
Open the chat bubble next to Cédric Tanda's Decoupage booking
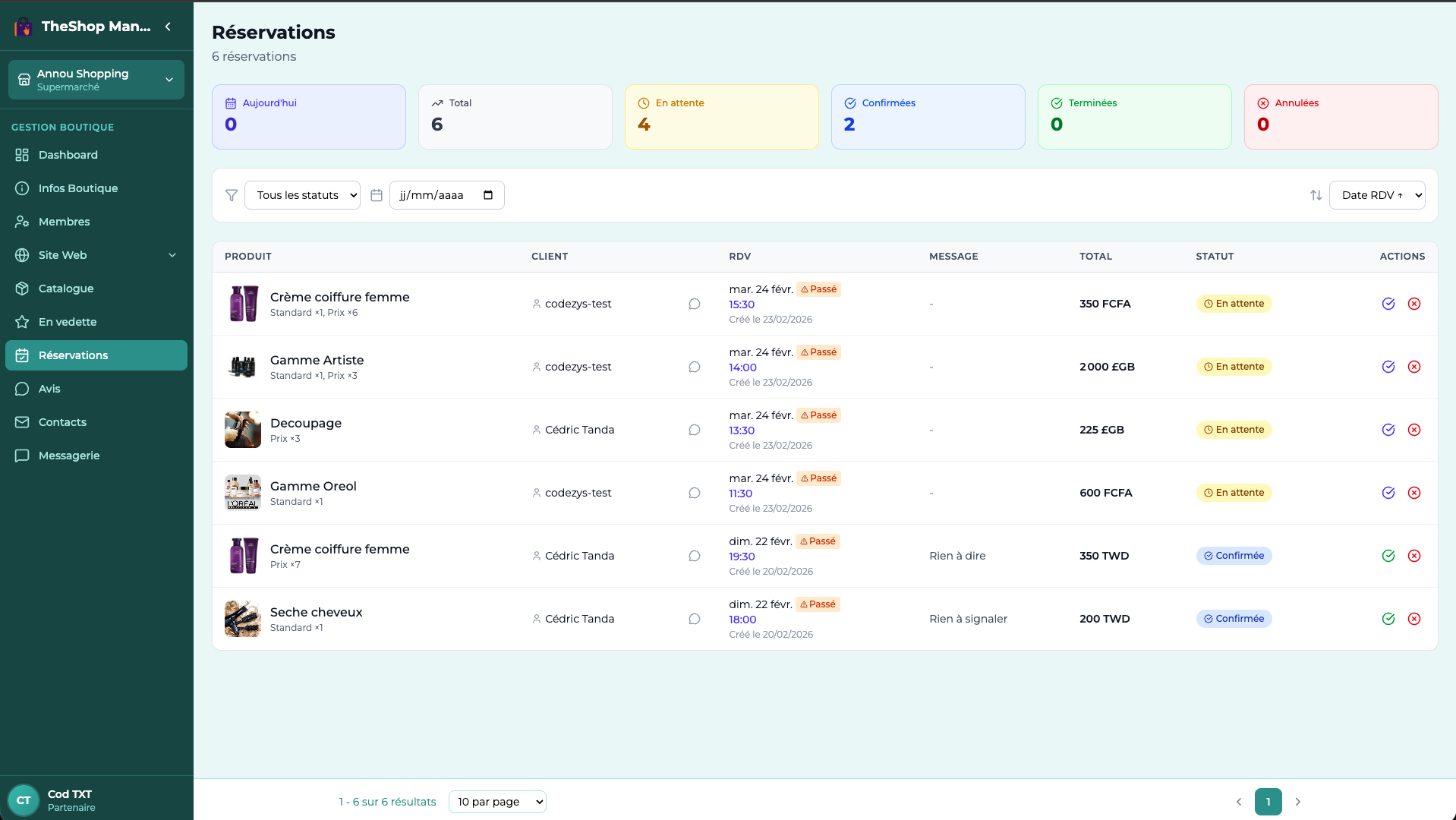coord(694,430)
